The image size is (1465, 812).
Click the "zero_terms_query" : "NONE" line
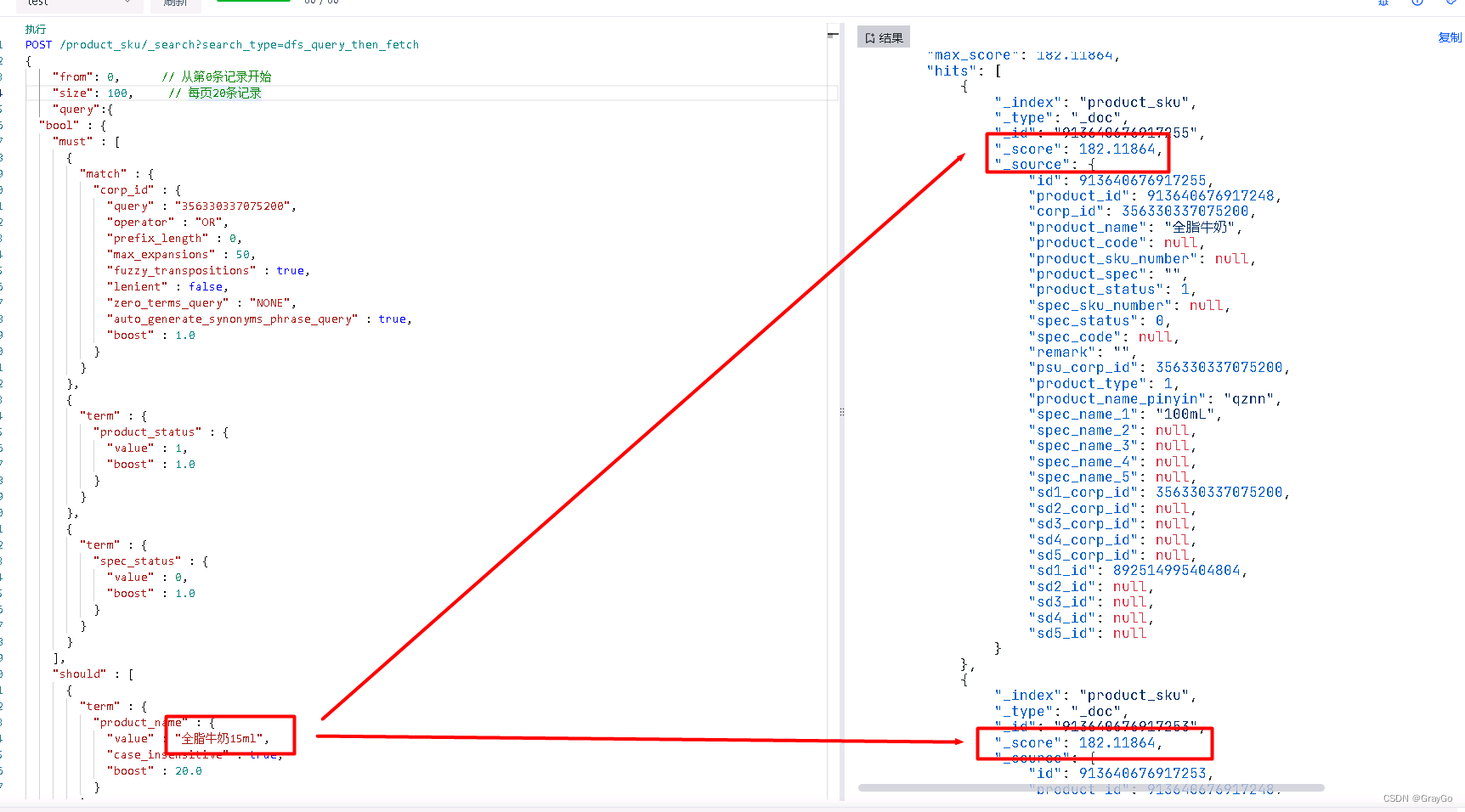coord(201,302)
